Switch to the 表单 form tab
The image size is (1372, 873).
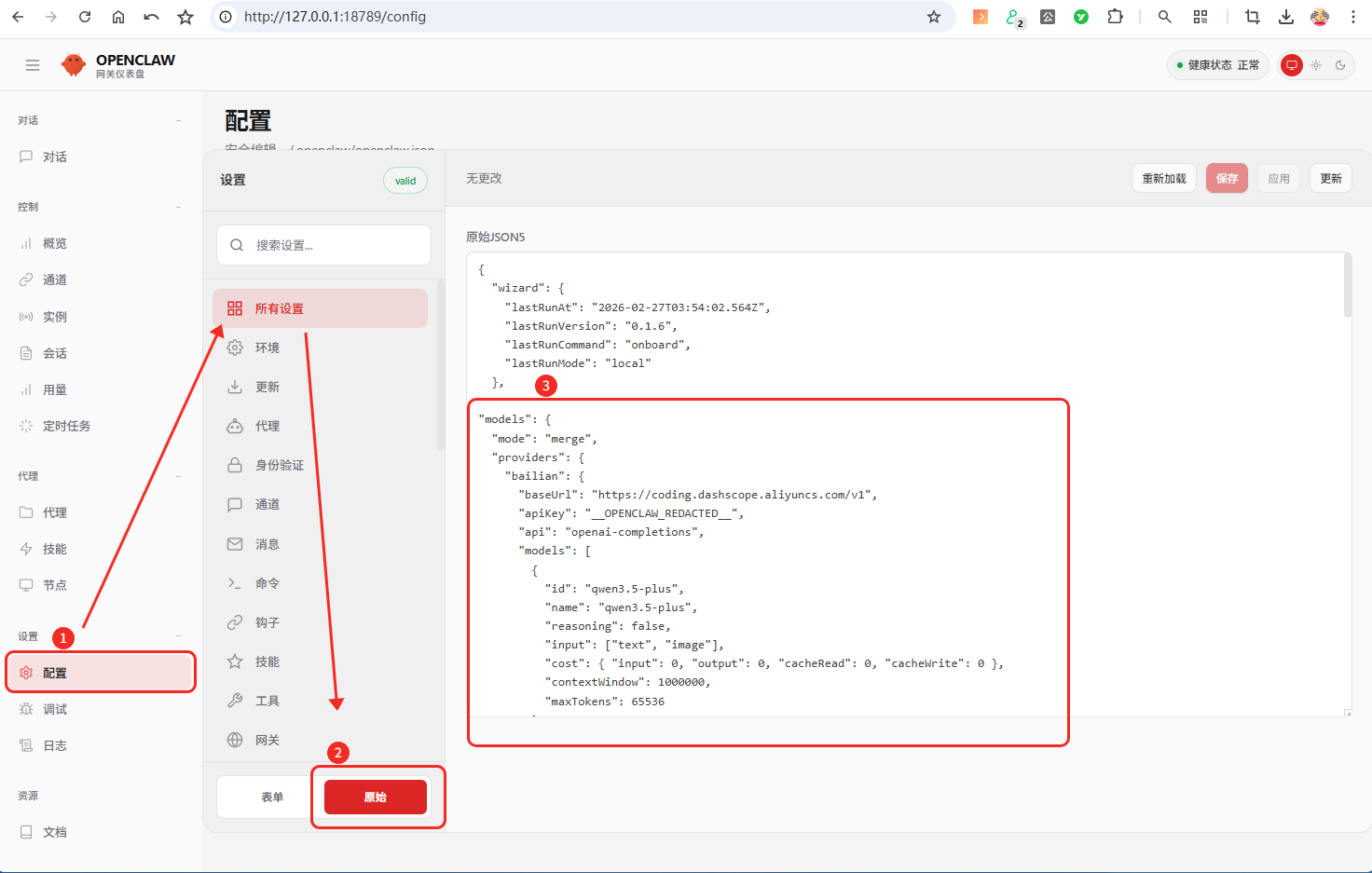(271, 798)
